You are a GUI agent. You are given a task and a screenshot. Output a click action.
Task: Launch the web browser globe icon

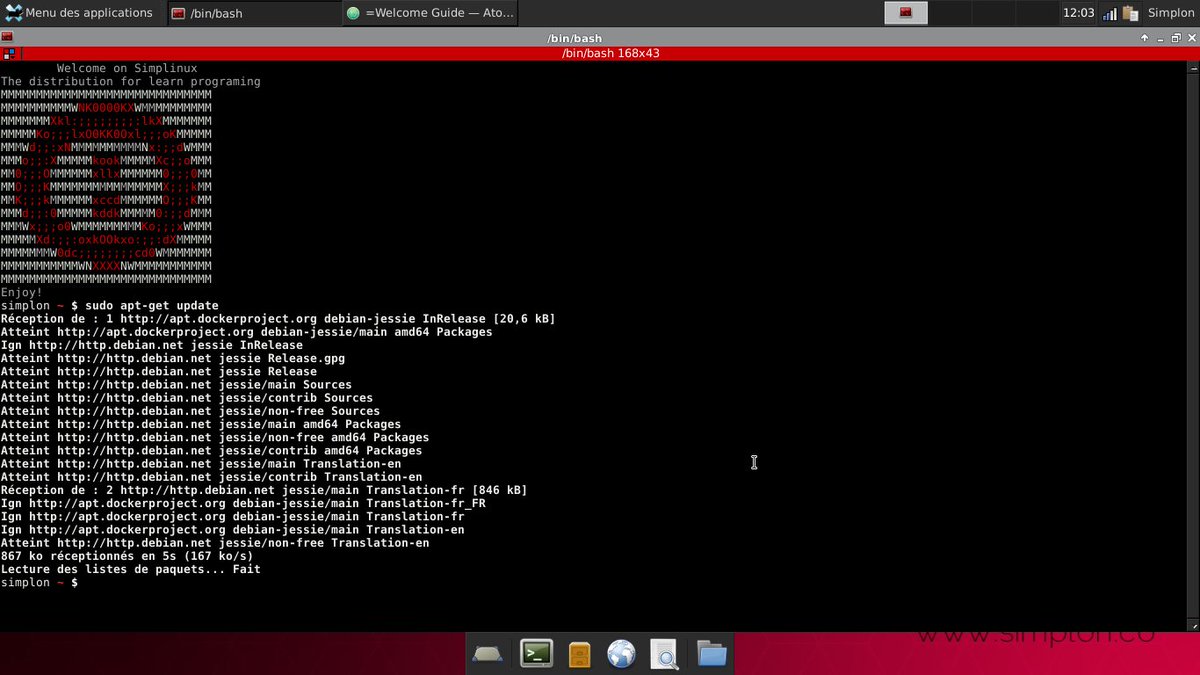[x=622, y=654]
